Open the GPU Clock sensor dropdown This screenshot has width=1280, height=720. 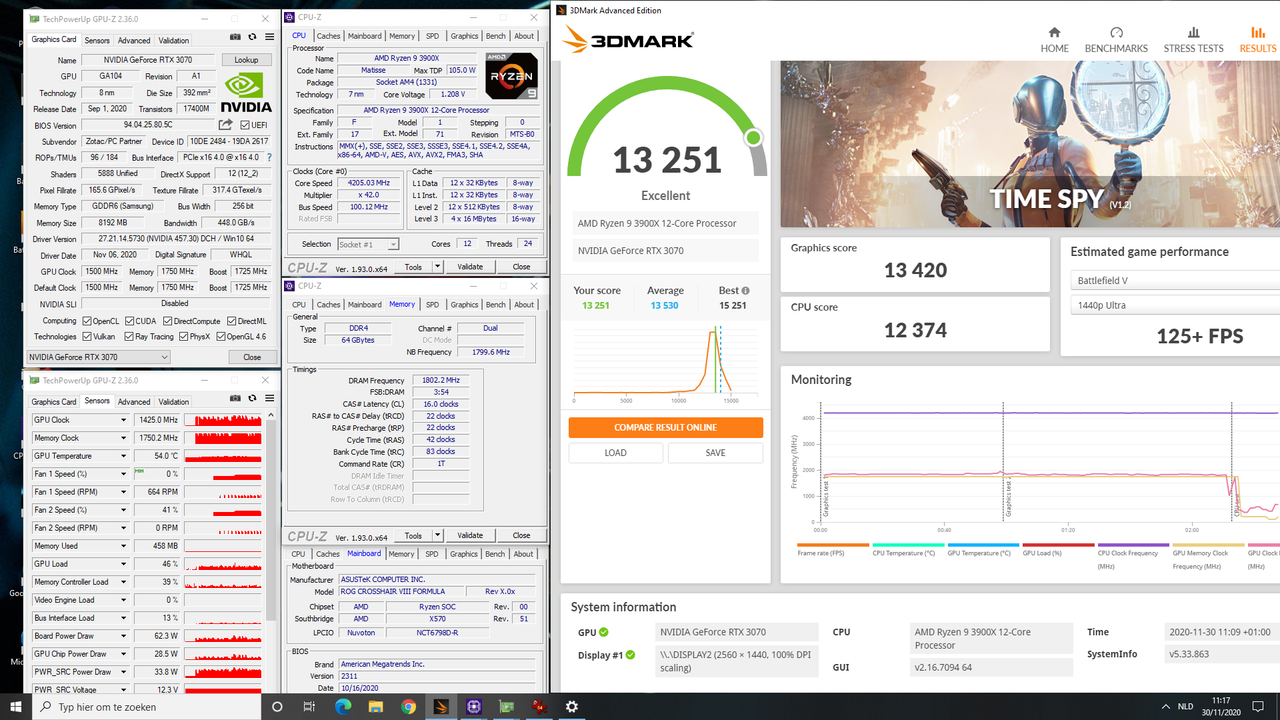click(x=124, y=420)
